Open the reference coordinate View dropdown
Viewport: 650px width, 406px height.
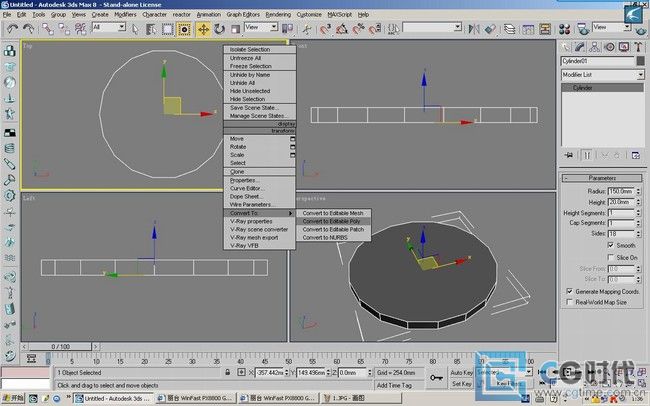click(x=261, y=27)
